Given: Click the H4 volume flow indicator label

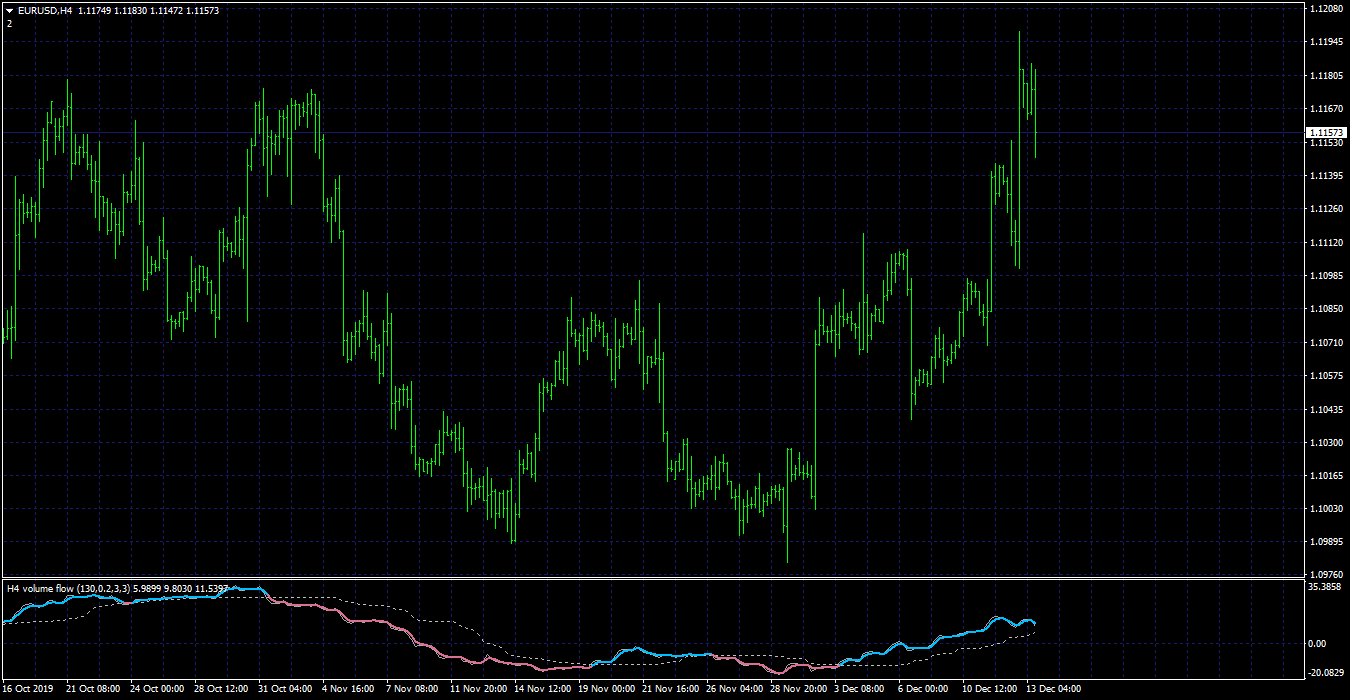Looking at the screenshot, I should pos(118,588).
